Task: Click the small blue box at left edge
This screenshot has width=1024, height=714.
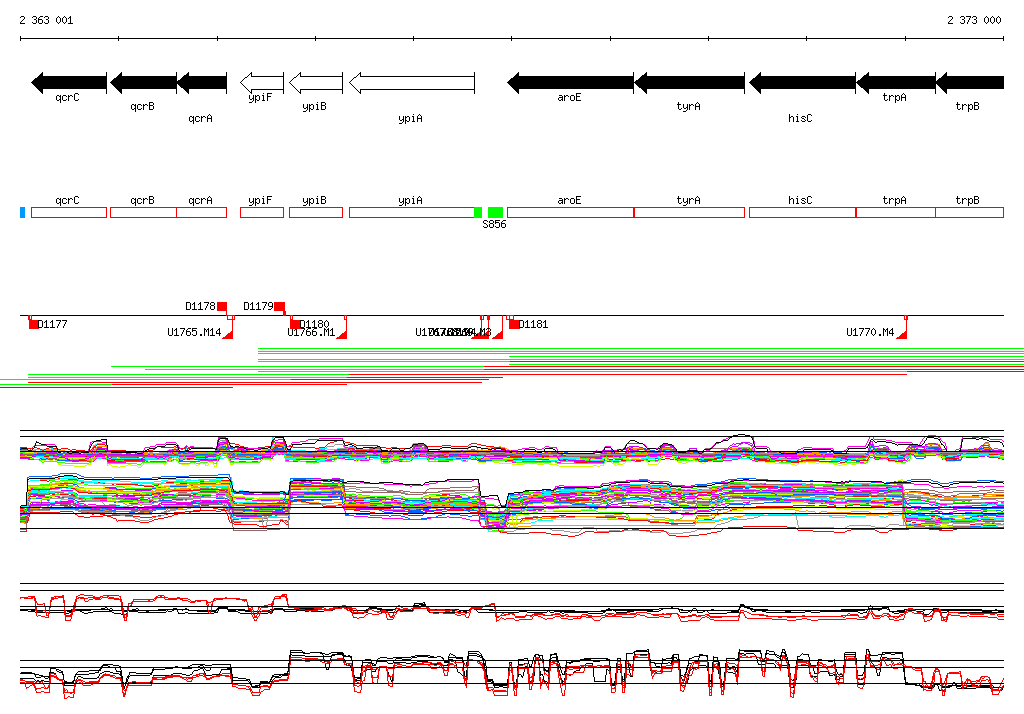Action: pos(22,212)
